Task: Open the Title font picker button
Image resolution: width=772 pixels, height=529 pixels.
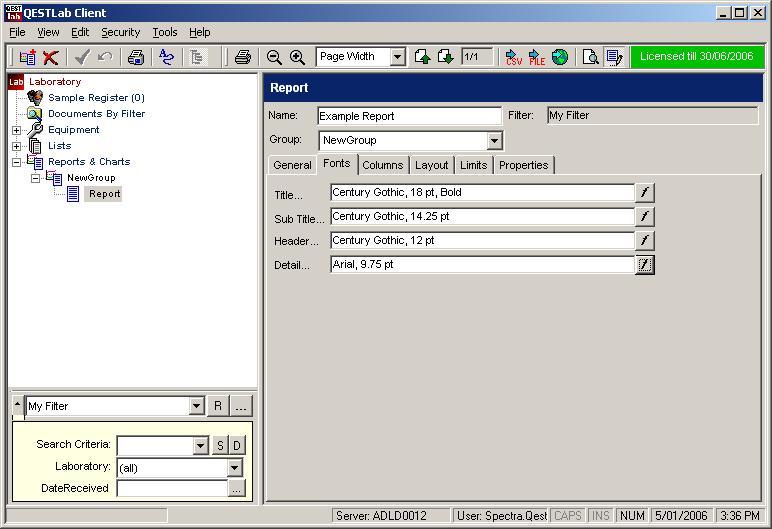Action: pyautogui.click(x=645, y=193)
